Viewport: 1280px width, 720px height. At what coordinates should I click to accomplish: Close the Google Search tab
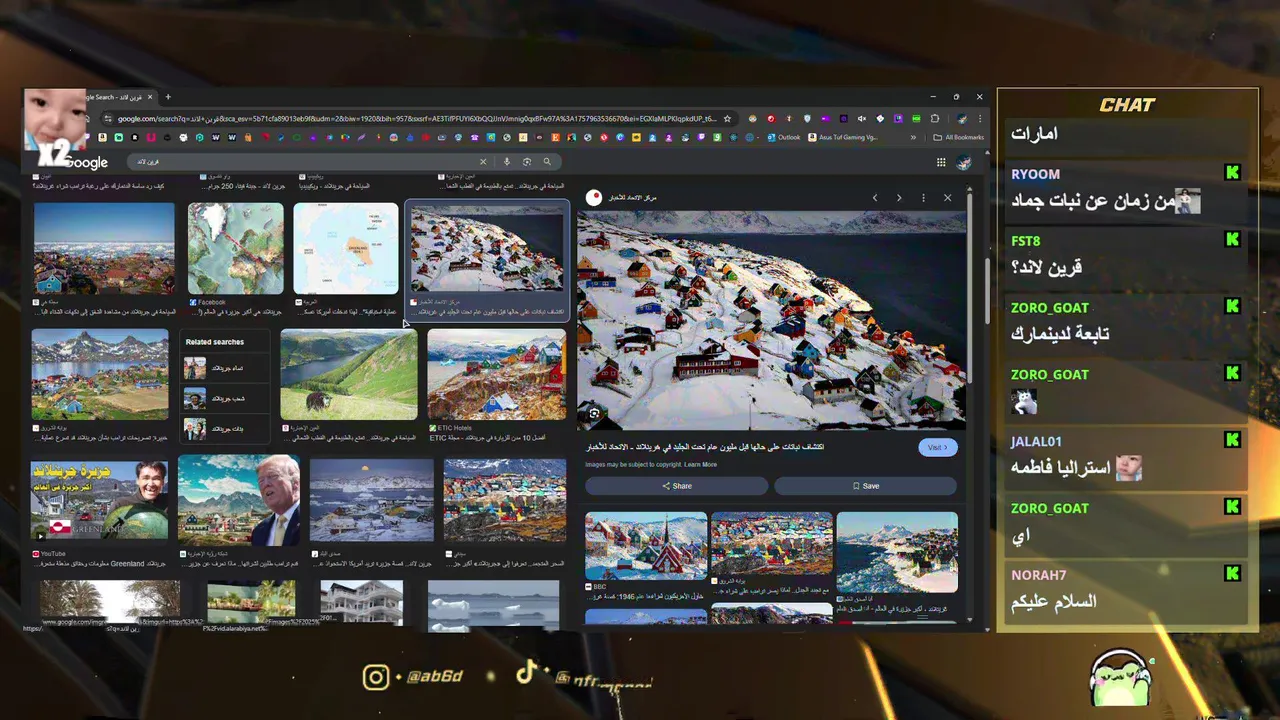point(150,97)
